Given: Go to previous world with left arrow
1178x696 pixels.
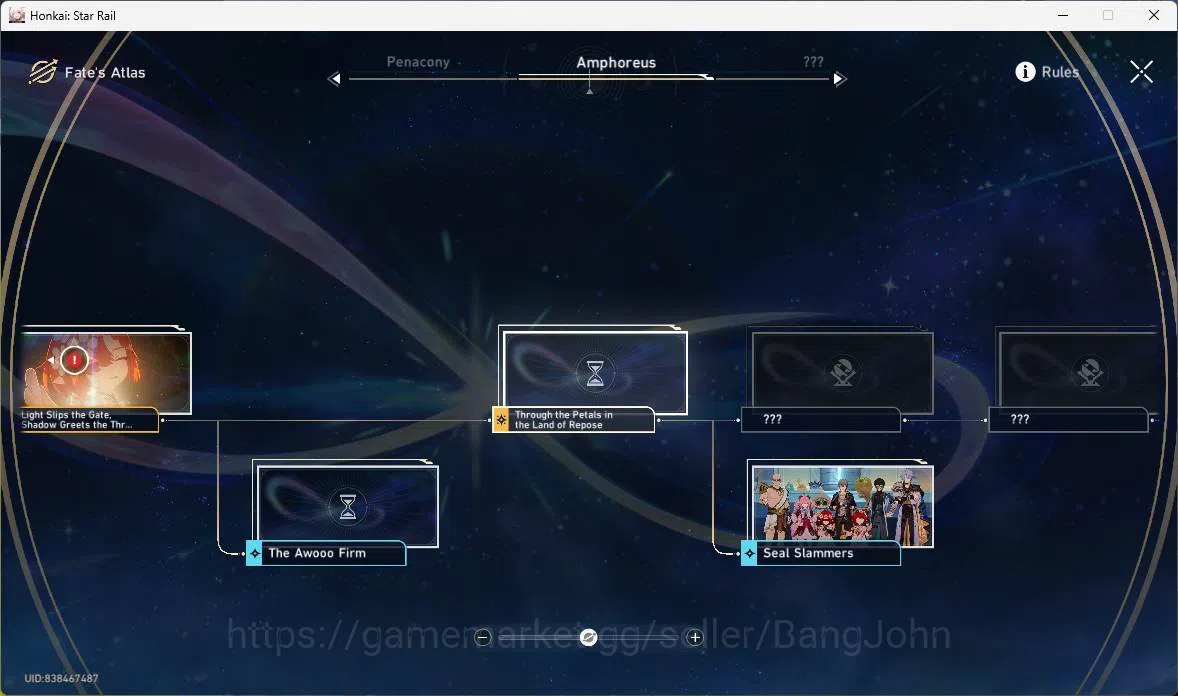Looking at the screenshot, I should point(334,78).
